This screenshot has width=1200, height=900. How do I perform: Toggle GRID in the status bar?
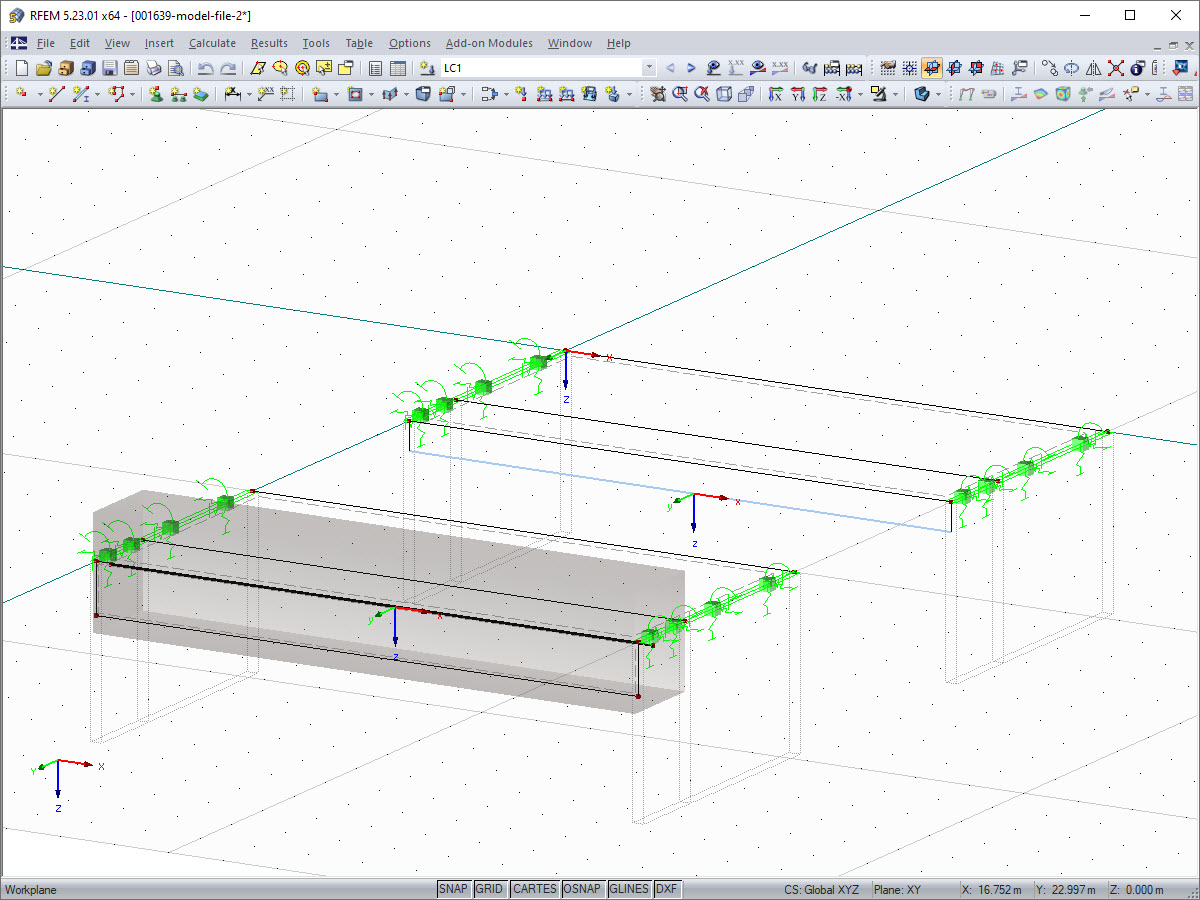pyautogui.click(x=489, y=889)
